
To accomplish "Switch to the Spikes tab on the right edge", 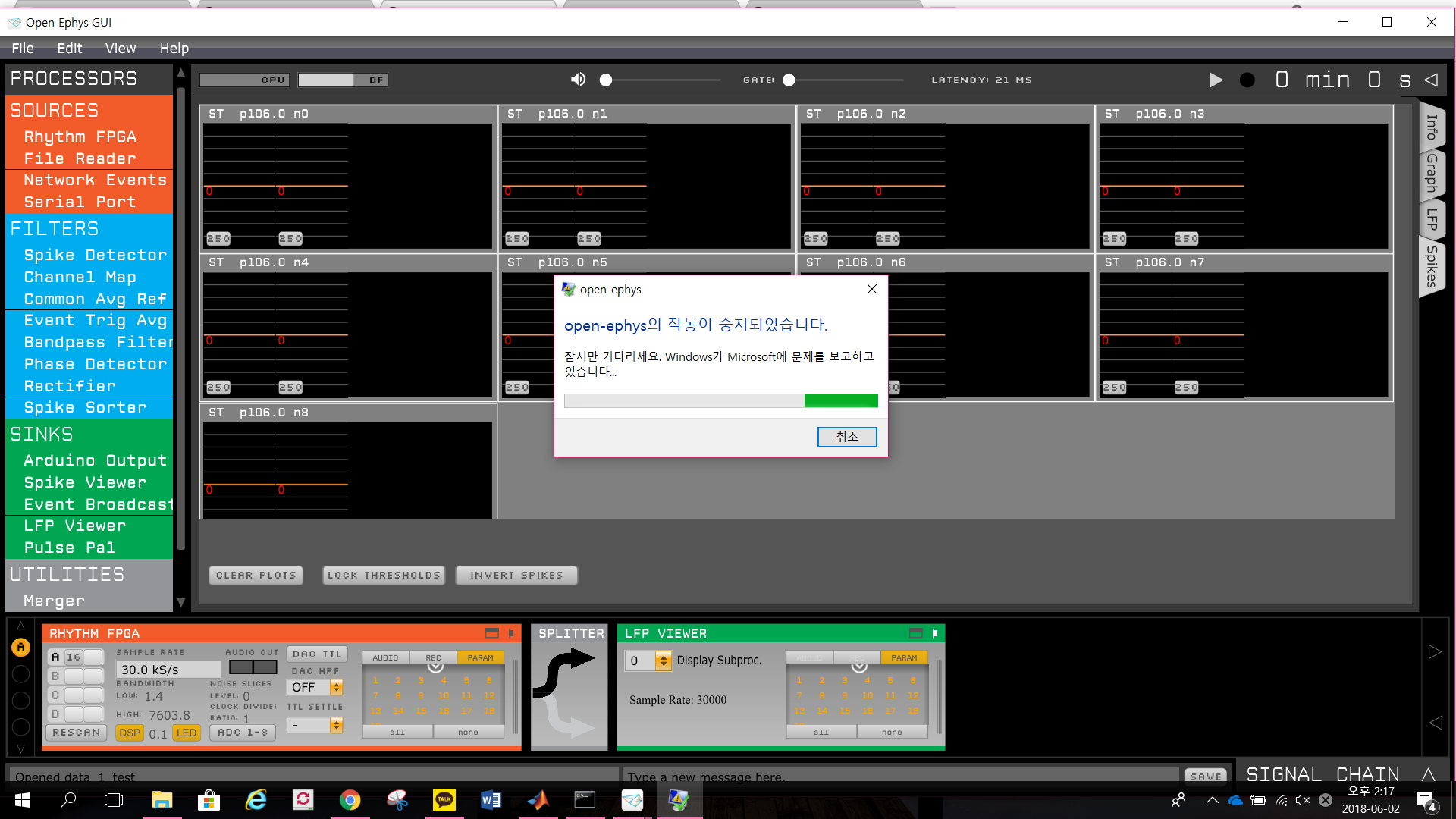I will tap(1432, 267).
